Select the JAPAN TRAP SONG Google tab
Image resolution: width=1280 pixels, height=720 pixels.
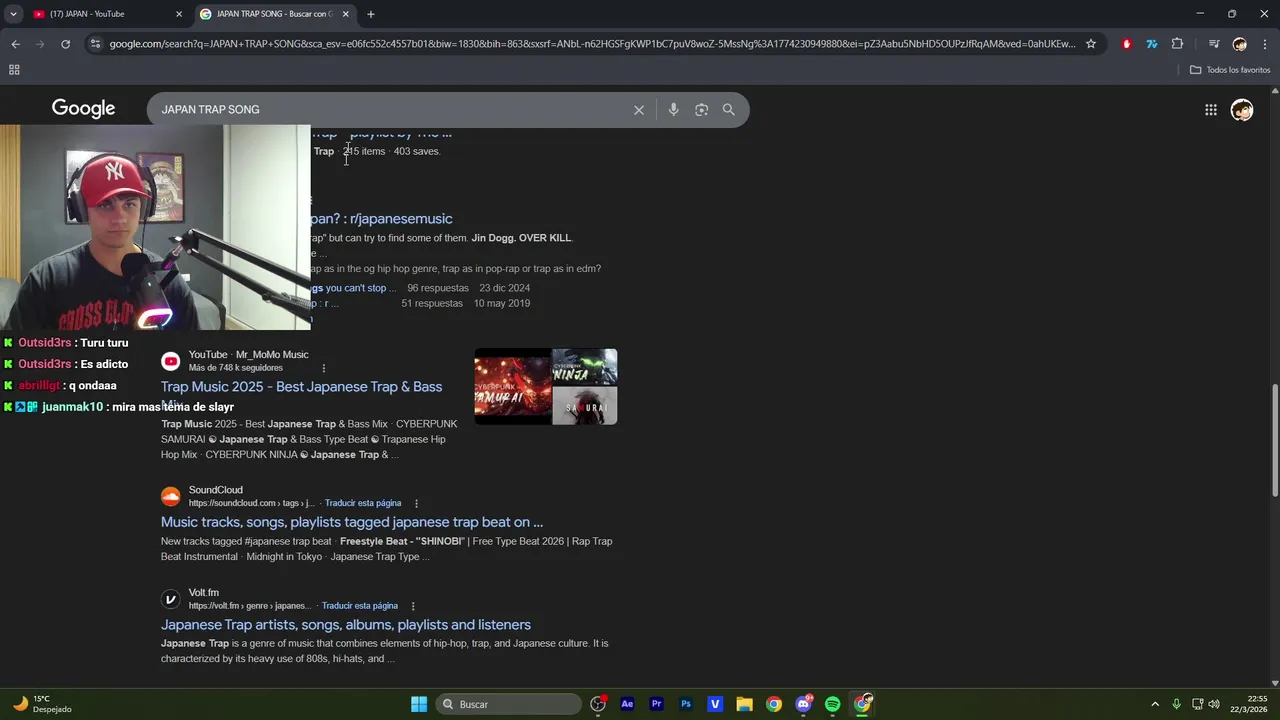274,14
